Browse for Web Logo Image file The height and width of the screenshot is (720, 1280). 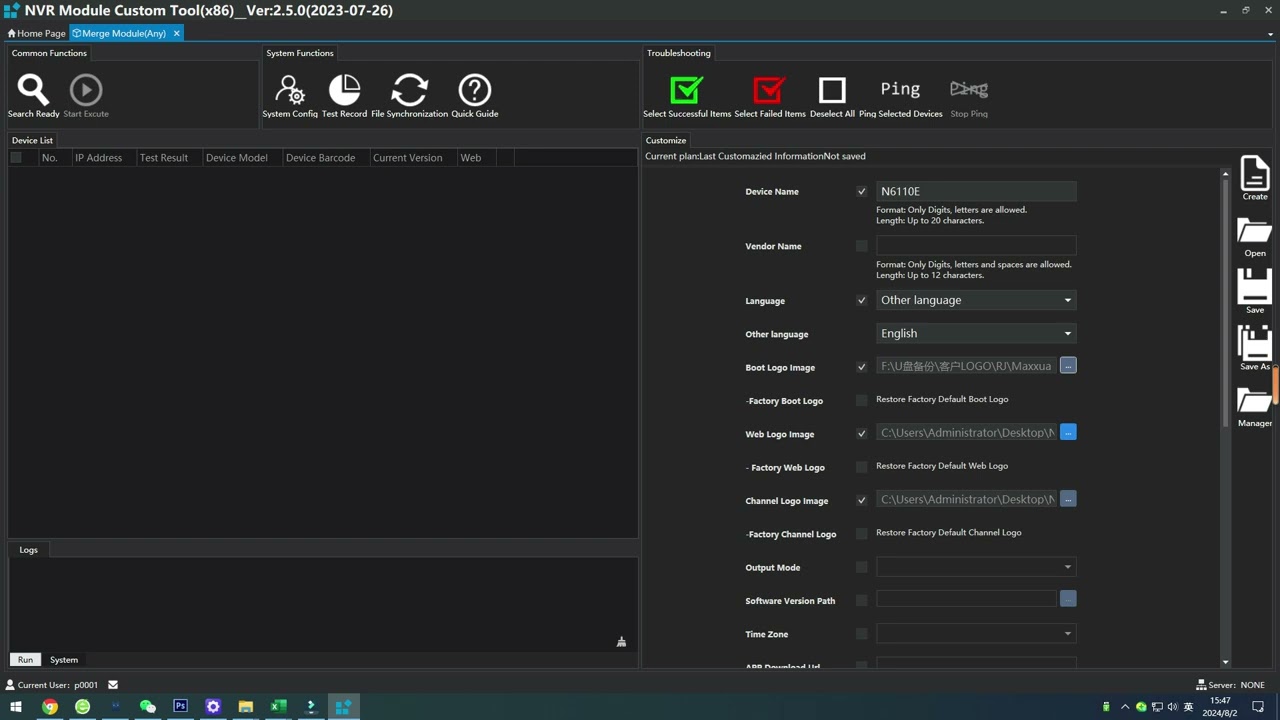tap(1068, 433)
